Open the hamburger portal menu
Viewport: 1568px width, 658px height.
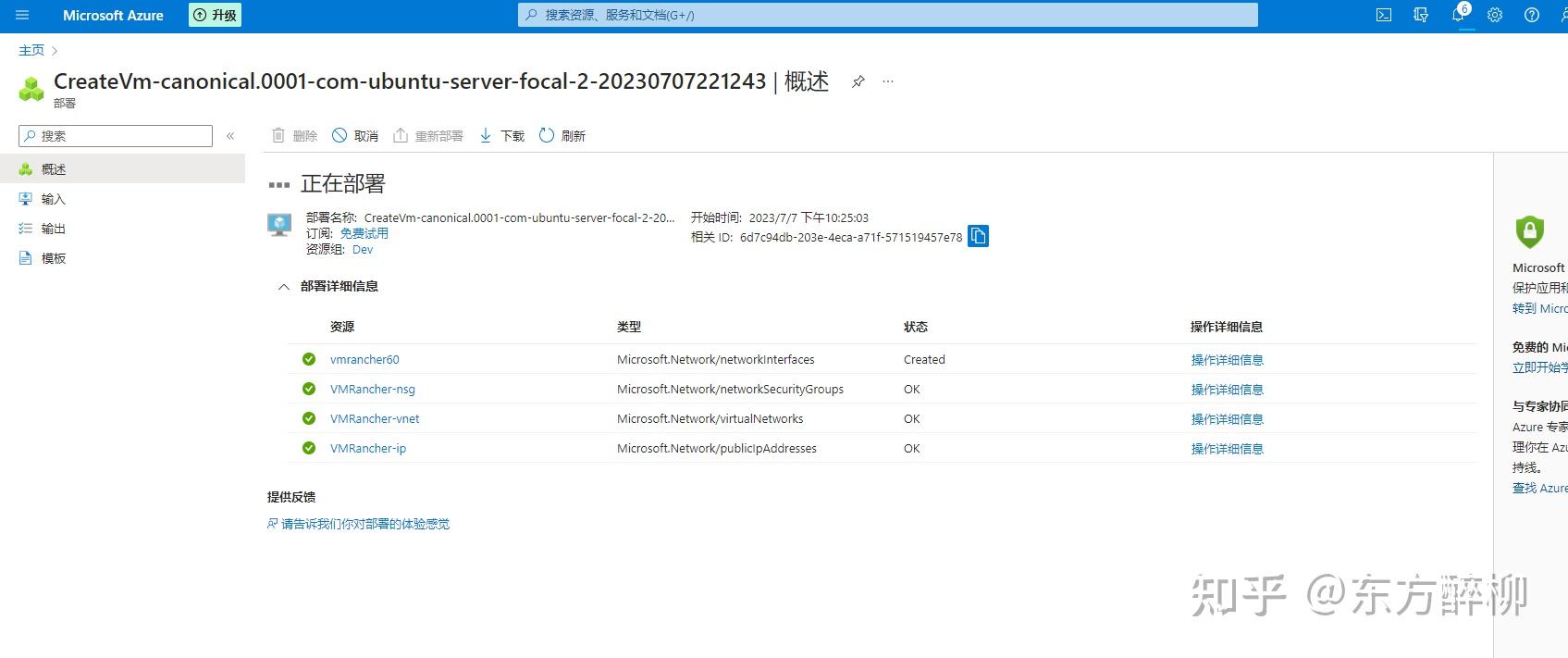[22, 16]
